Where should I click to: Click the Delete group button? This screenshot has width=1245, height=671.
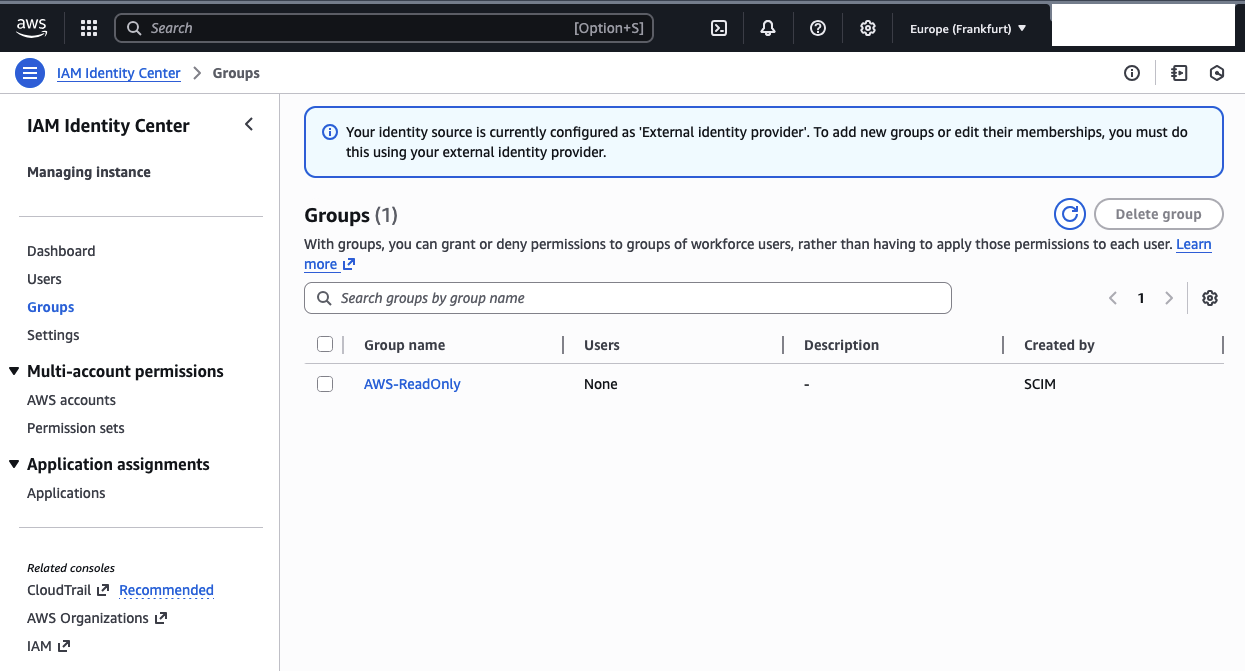click(1158, 213)
